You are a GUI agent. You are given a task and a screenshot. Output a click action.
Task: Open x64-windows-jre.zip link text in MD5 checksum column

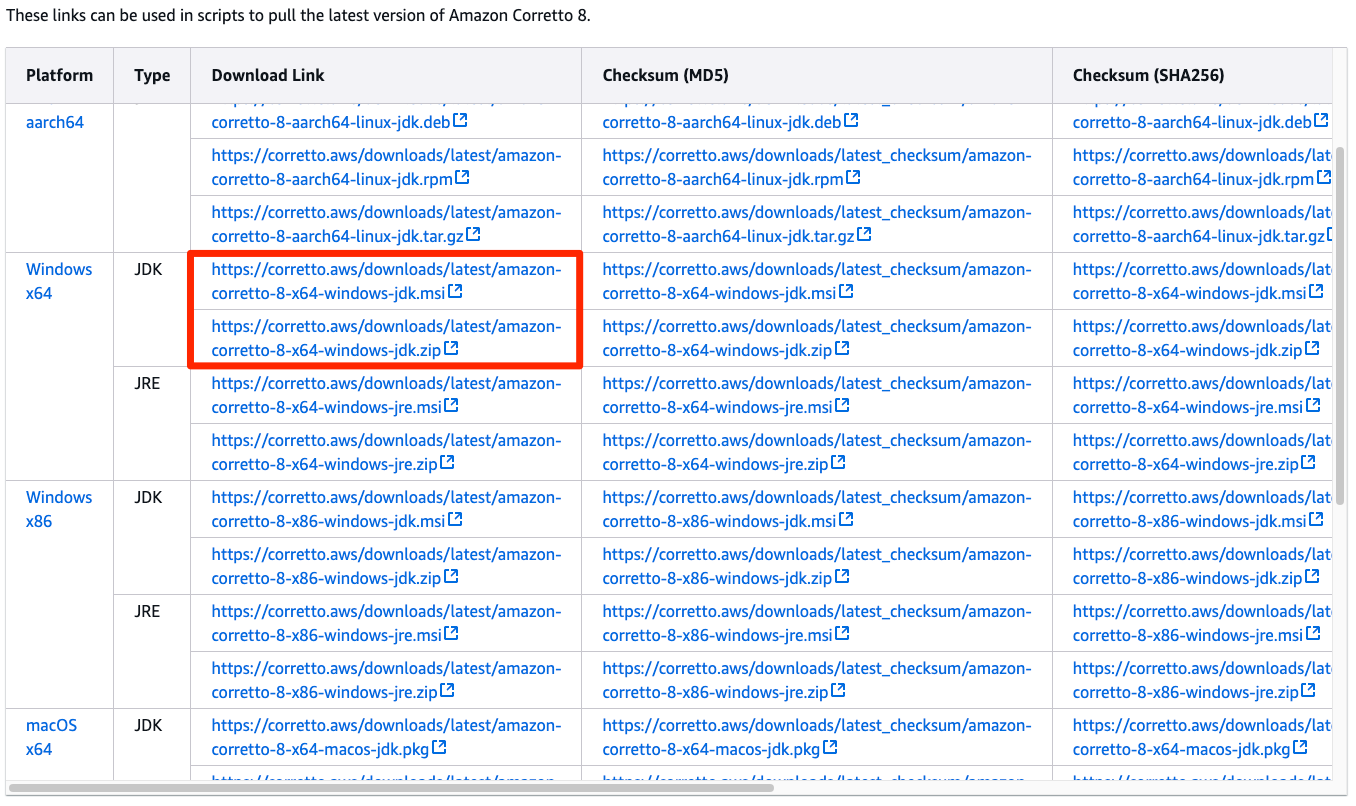[x=817, y=452]
